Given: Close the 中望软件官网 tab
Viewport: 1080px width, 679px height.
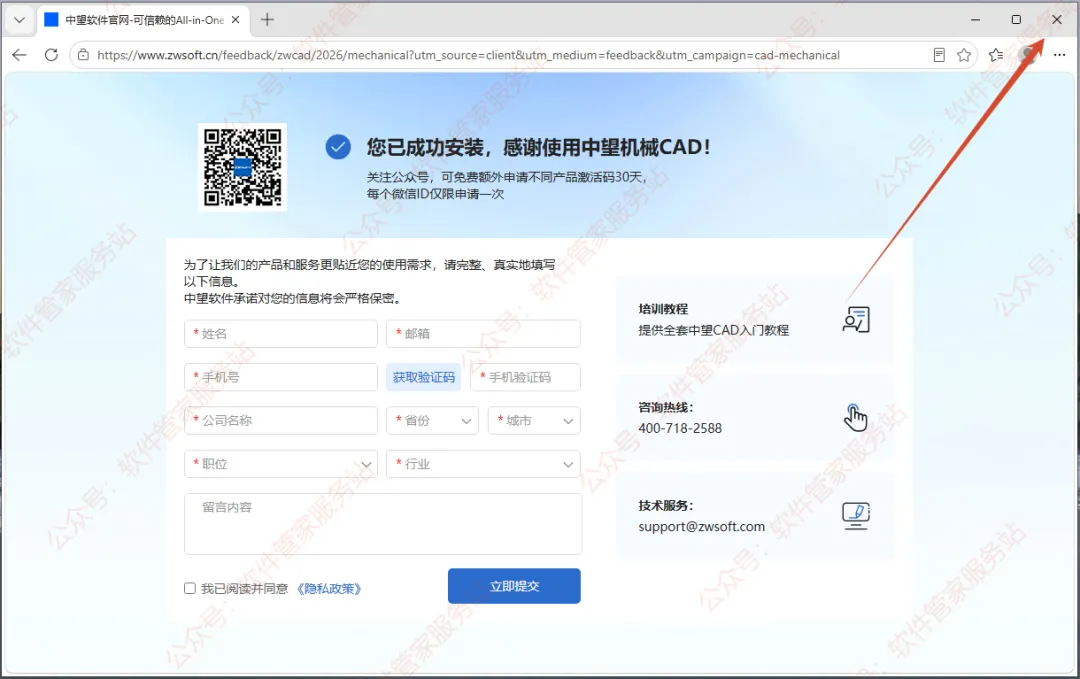Looking at the screenshot, I should click(x=236, y=20).
